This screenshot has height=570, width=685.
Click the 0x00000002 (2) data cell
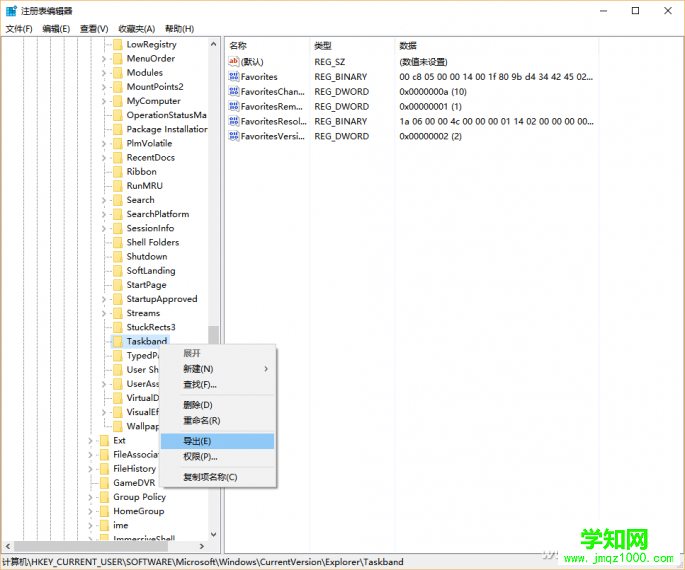point(430,136)
